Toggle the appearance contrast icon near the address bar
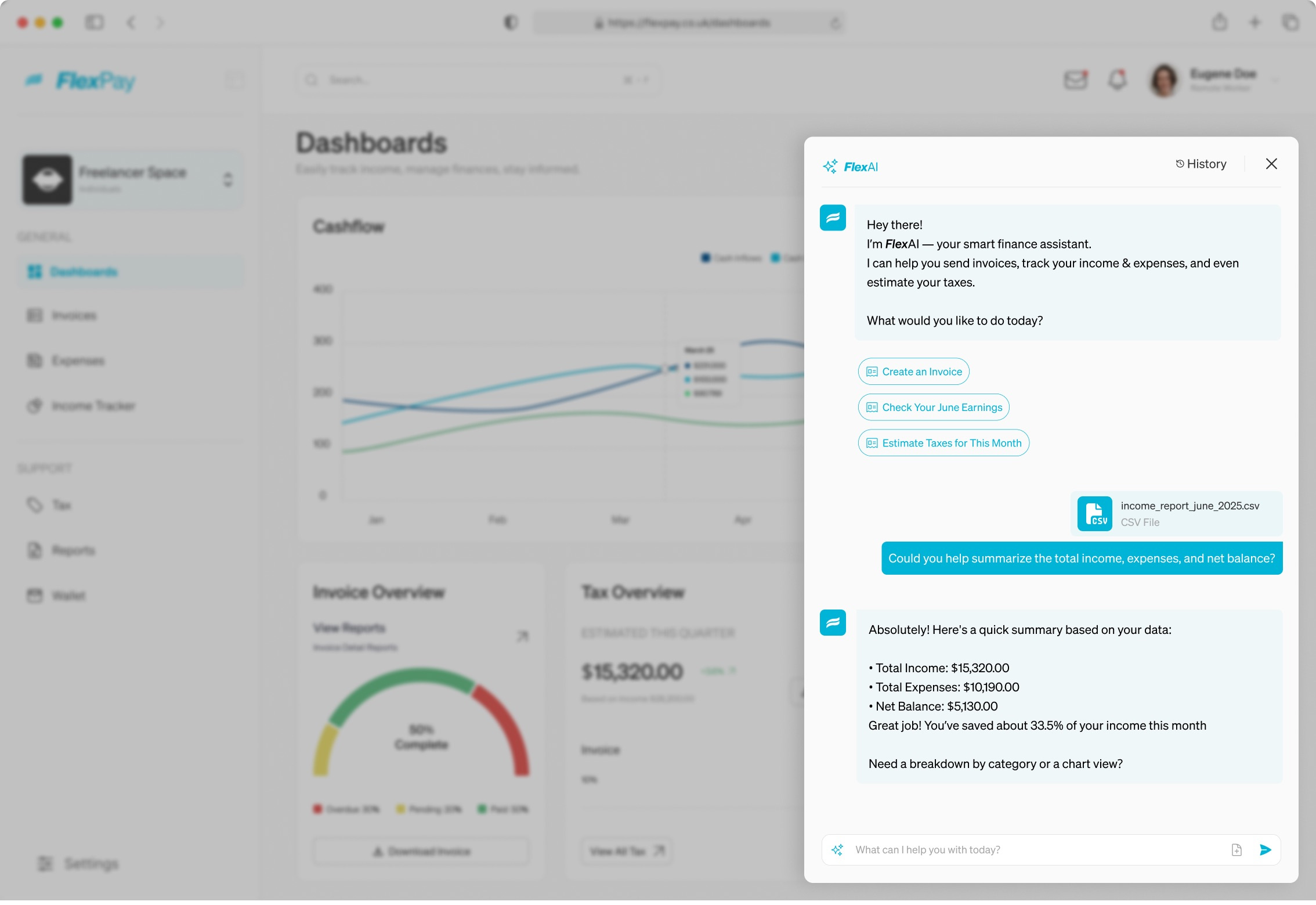This screenshot has width=1316, height=905. [510, 23]
